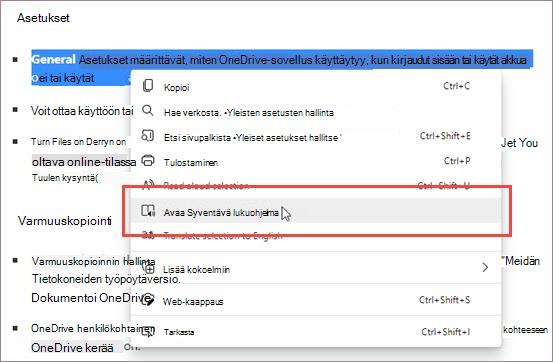The image size is (553, 362).
Task: Choose Read aloud selection menu entry
Action: 316,186
